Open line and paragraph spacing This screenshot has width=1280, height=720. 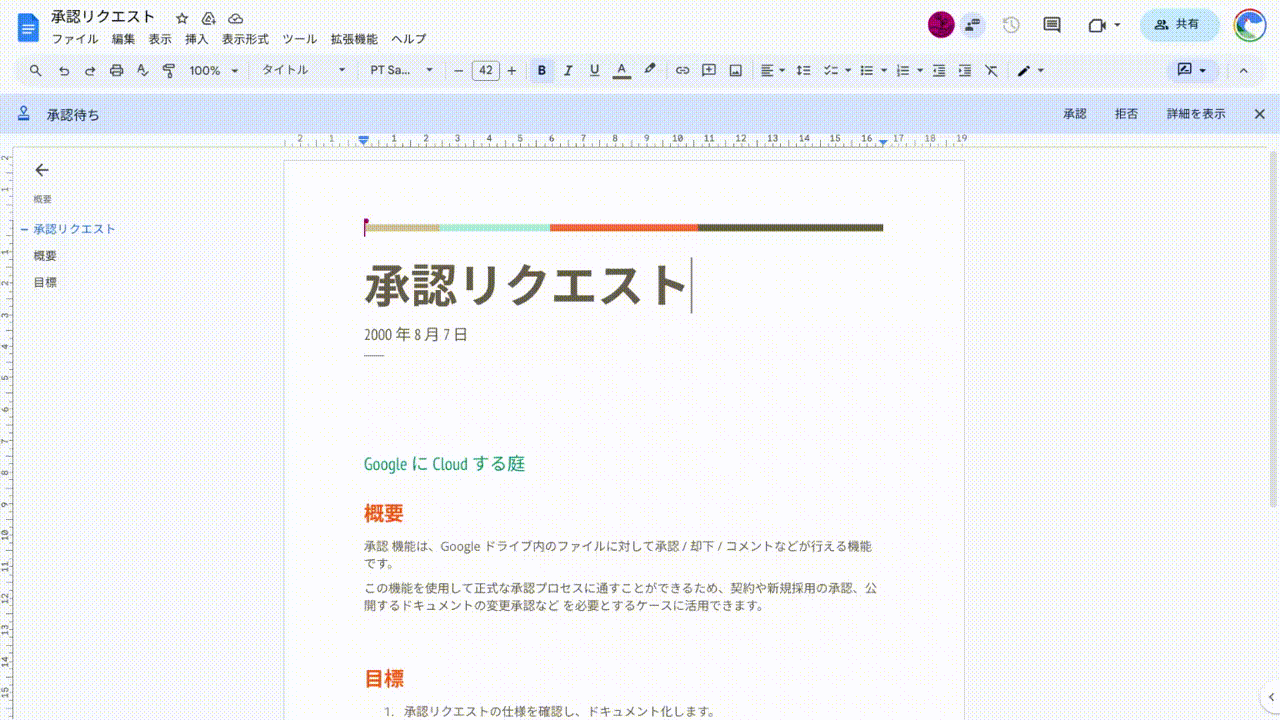point(803,70)
